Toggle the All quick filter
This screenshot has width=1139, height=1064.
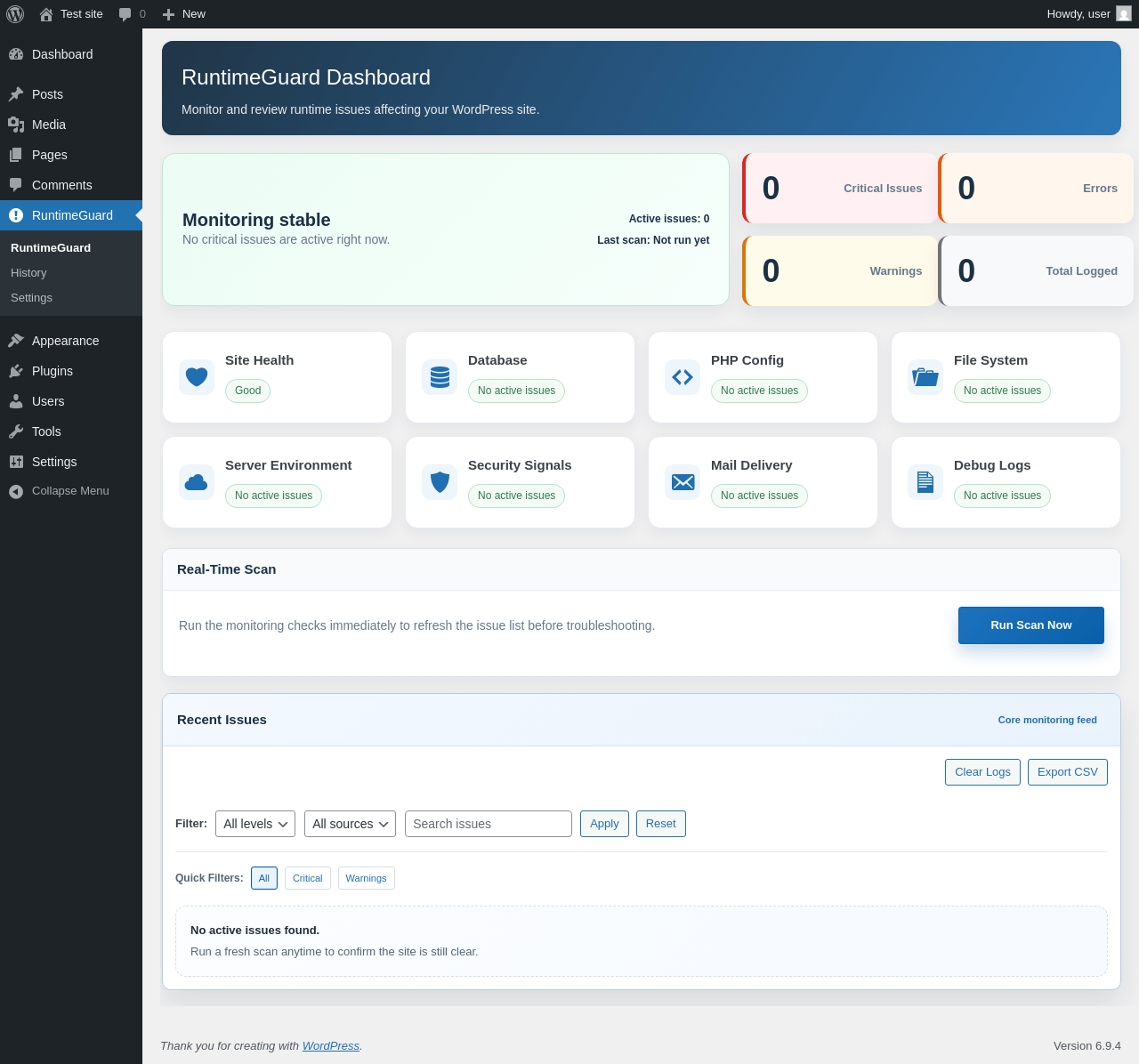pyautogui.click(x=264, y=878)
